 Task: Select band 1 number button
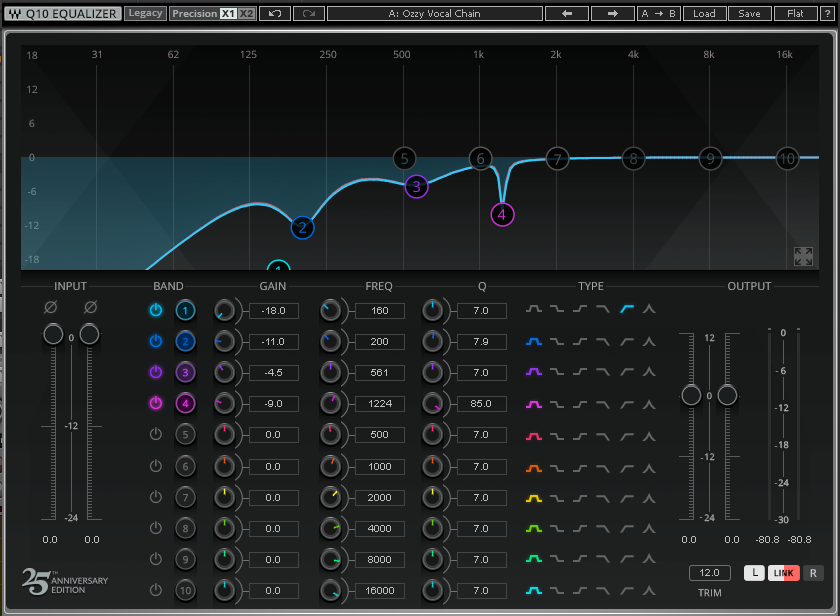[185, 310]
